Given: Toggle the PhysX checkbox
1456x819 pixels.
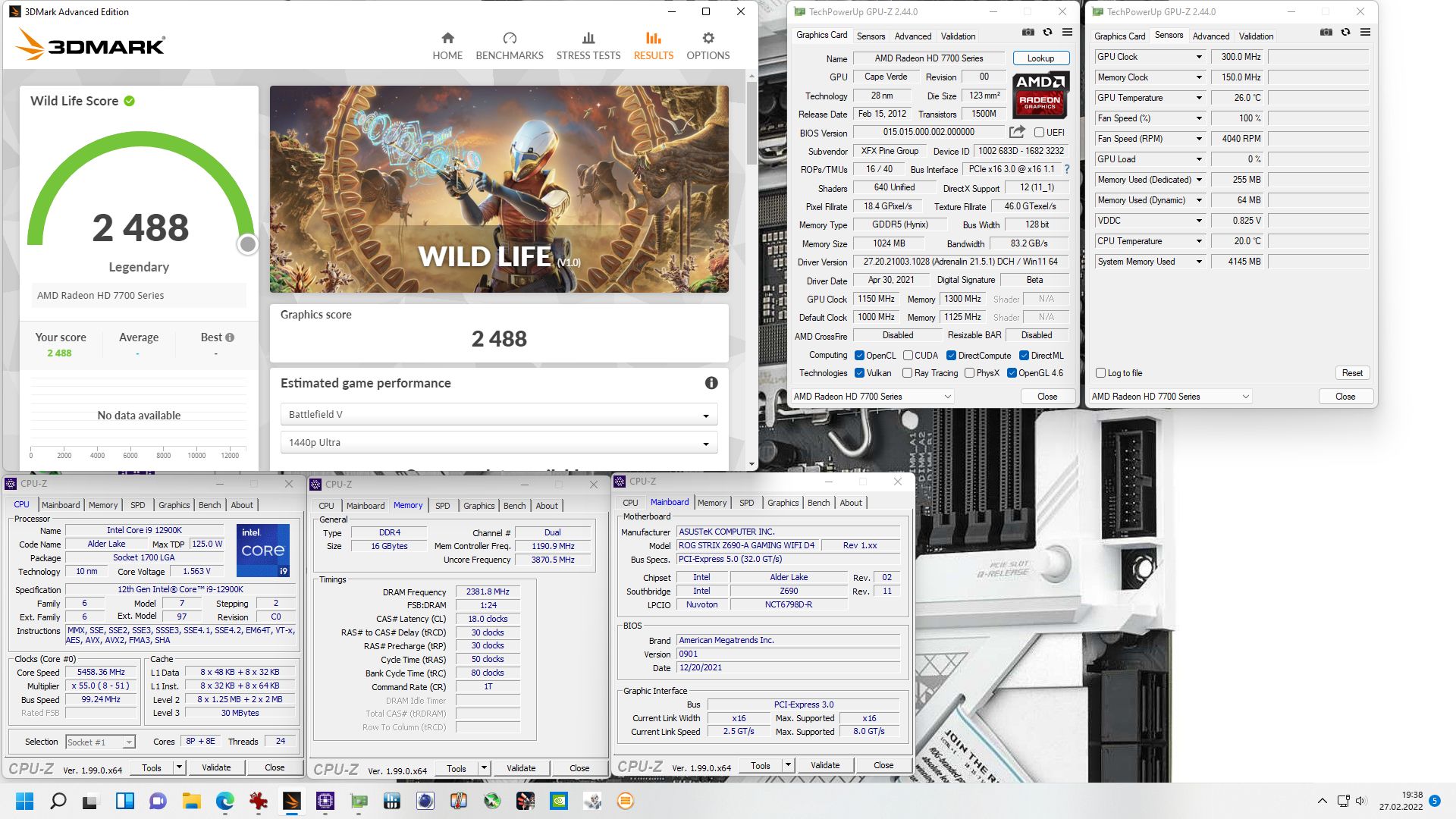Looking at the screenshot, I should [x=969, y=373].
